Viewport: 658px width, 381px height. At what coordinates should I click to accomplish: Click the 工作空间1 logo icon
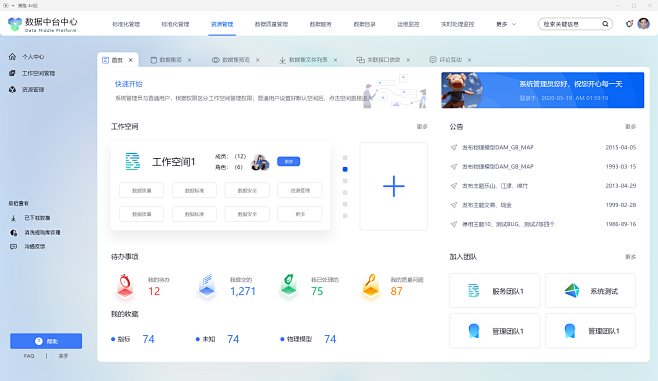(x=133, y=162)
